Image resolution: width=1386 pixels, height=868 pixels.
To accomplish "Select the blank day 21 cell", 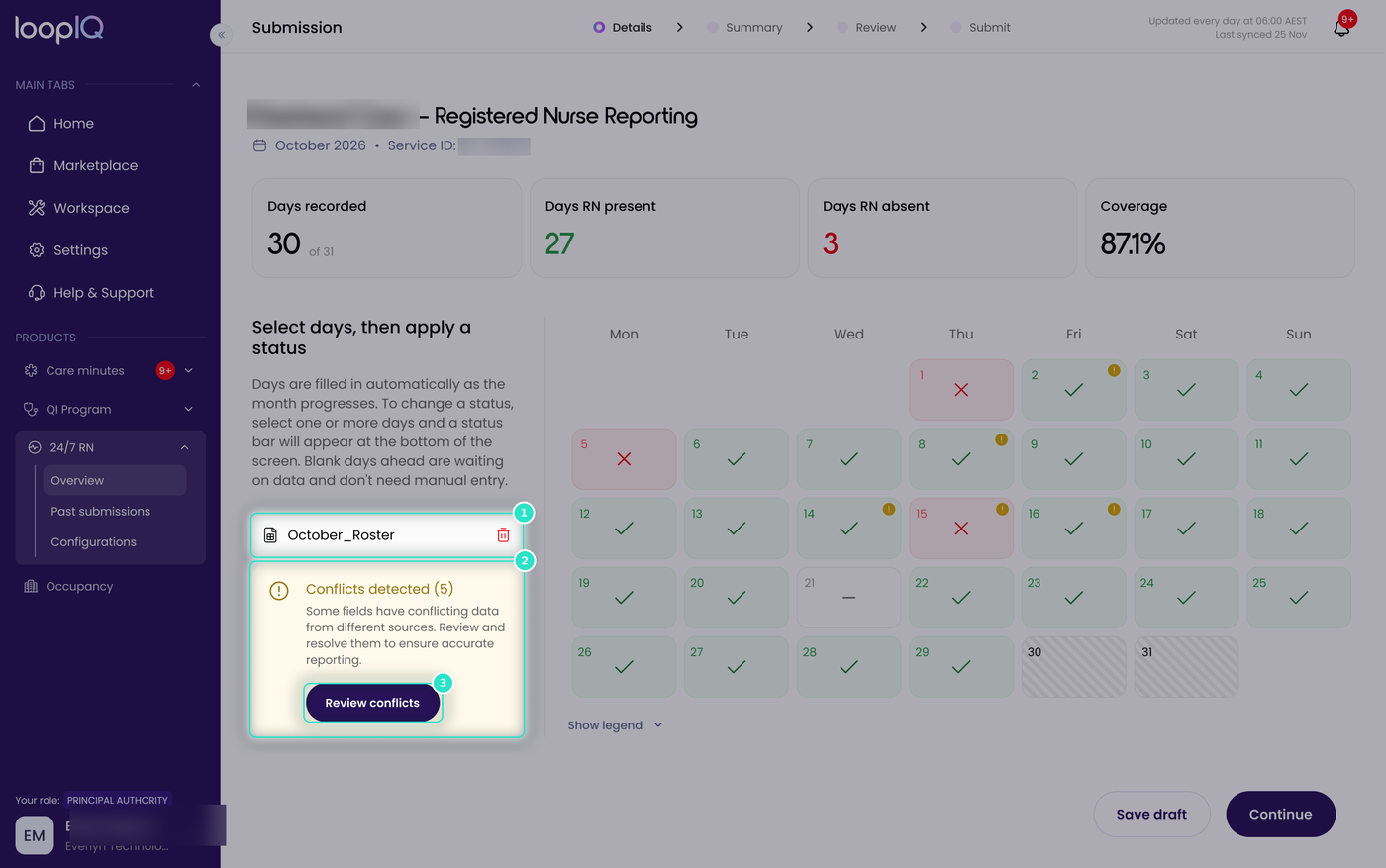I will 848,598.
